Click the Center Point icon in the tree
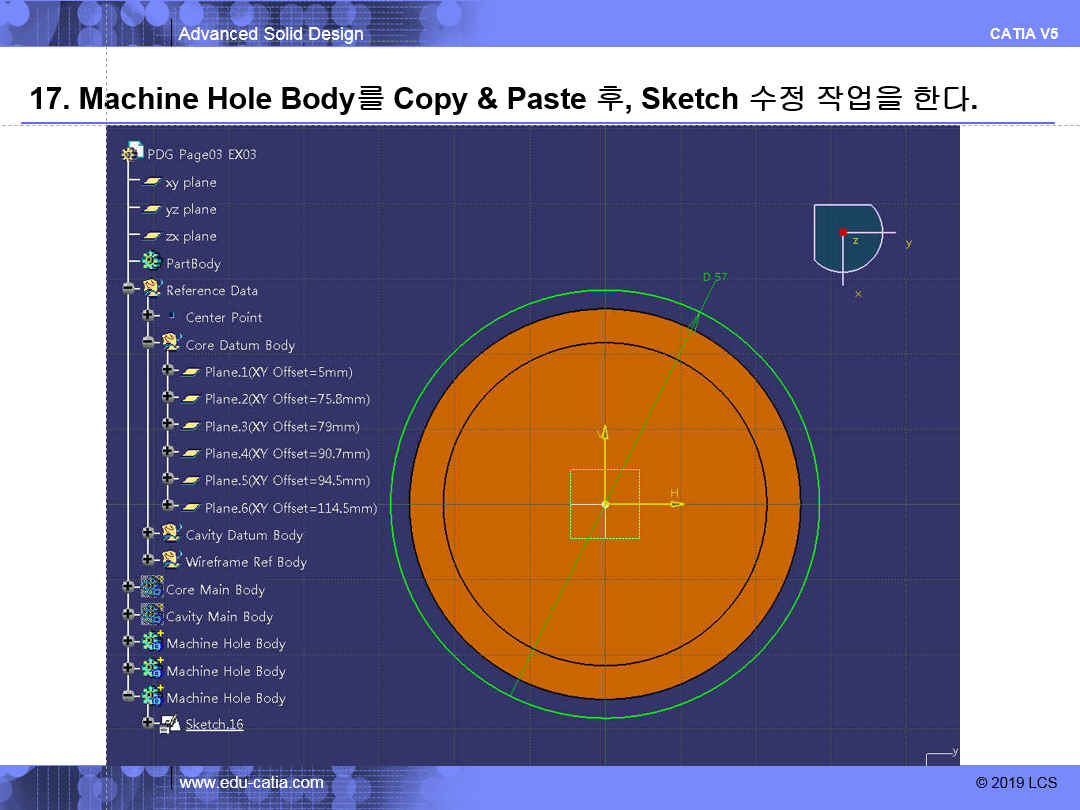 (x=172, y=317)
